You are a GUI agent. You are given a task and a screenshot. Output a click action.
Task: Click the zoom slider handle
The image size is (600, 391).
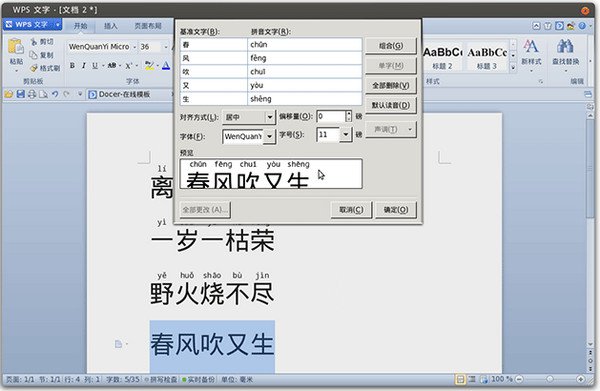pos(550,379)
